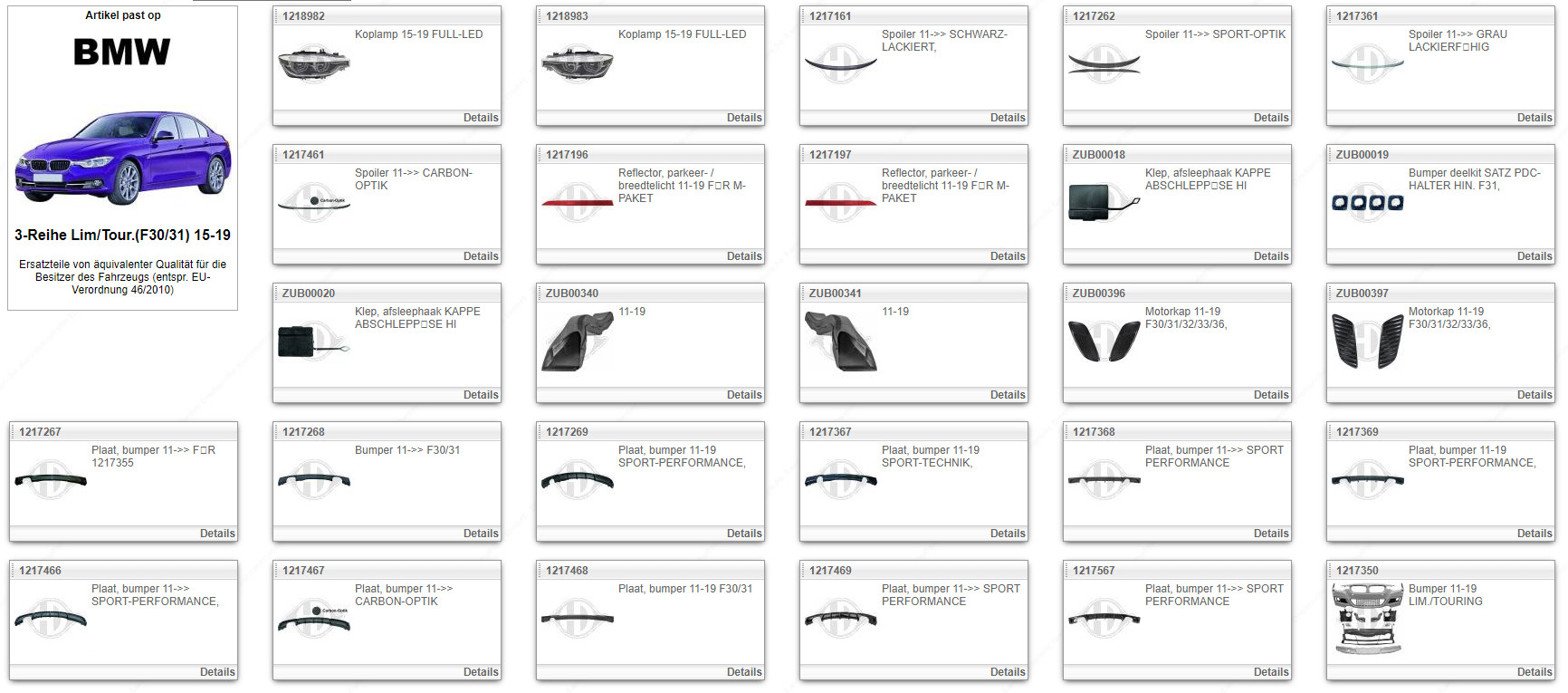Click red reflector image of 1217197
Screen dimensions: 1568x693
click(x=840, y=202)
